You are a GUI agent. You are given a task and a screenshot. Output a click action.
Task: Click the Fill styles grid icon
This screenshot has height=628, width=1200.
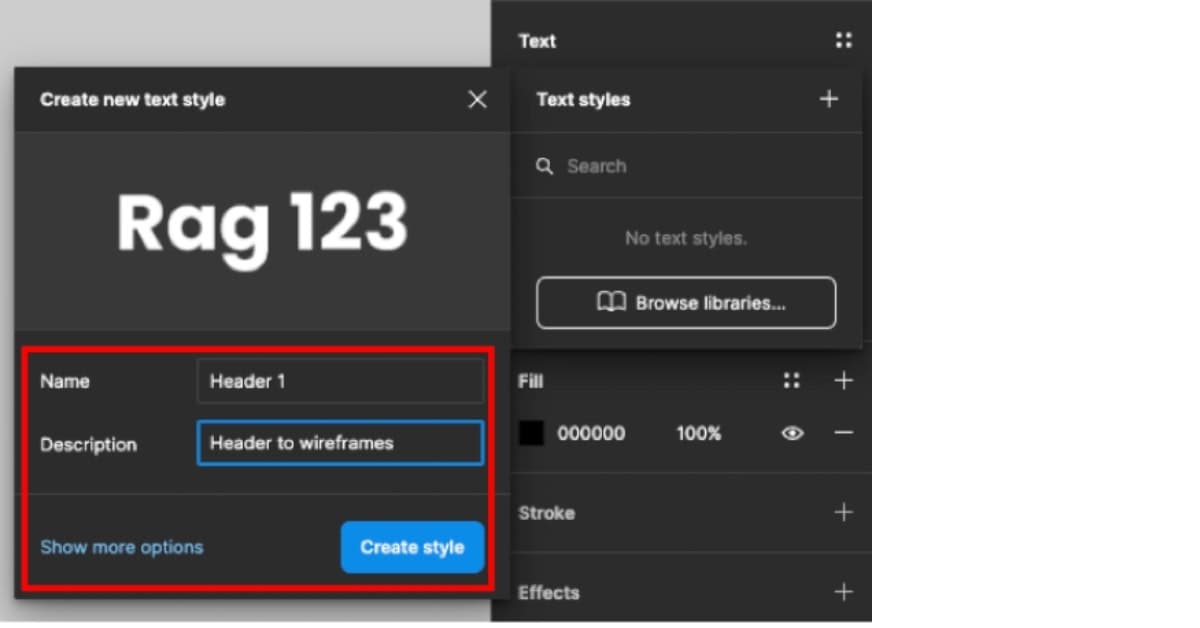tap(792, 380)
